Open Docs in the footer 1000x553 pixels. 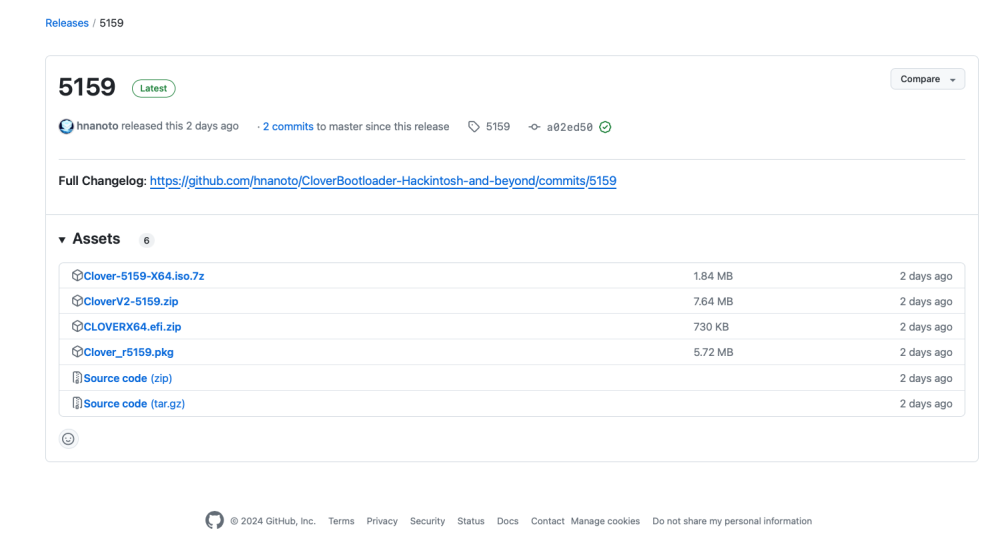(x=508, y=521)
